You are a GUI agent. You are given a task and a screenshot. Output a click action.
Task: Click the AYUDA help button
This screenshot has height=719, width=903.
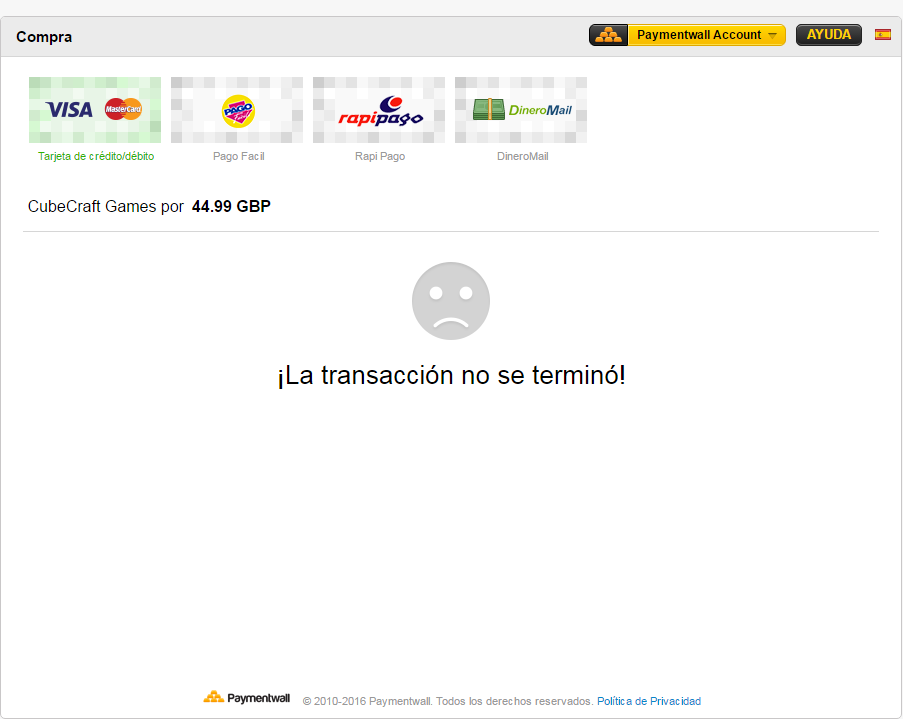829,35
